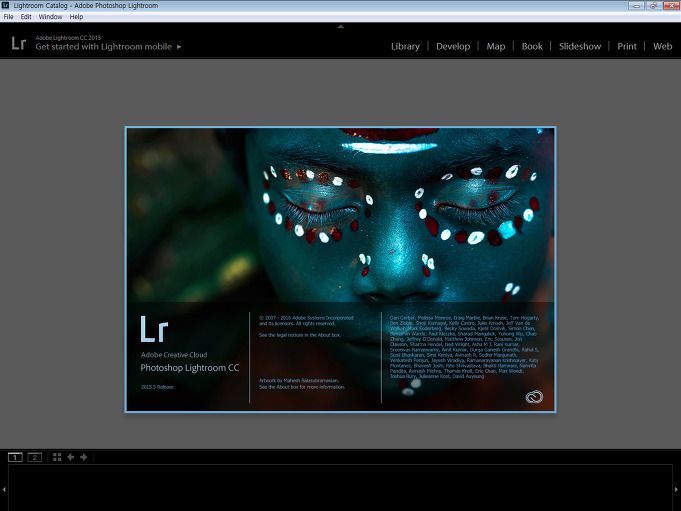681x511 pixels.
Task: Restore down the Lightroom window
Action: (653, 6)
